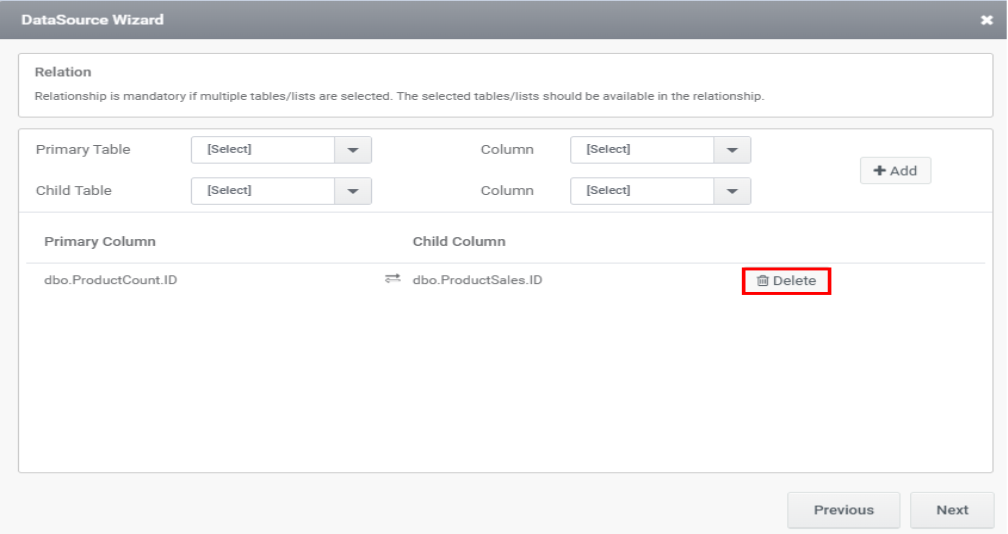Screen dimensions: 1008x534
Task: Click the Child Table [Select] field
Action: point(262,191)
